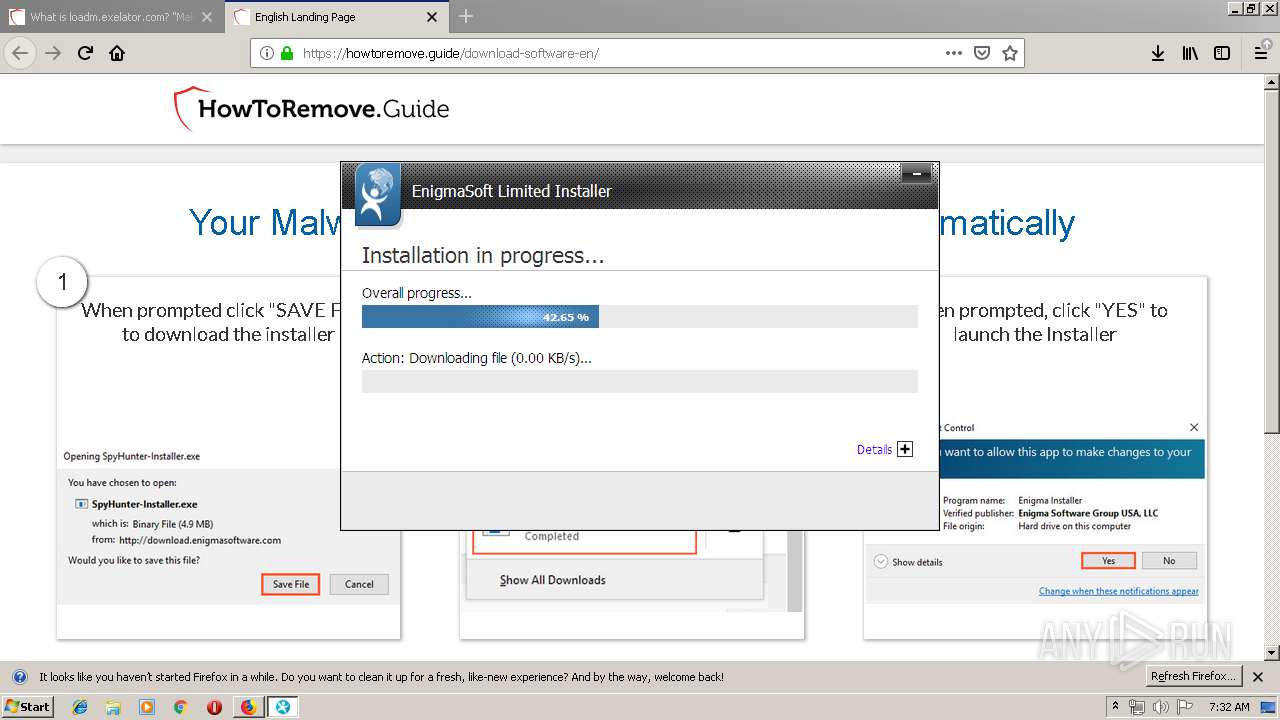This screenshot has width=1280, height=720.
Task: Click Show All Downloads in the page
Action: pyautogui.click(x=553, y=580)
